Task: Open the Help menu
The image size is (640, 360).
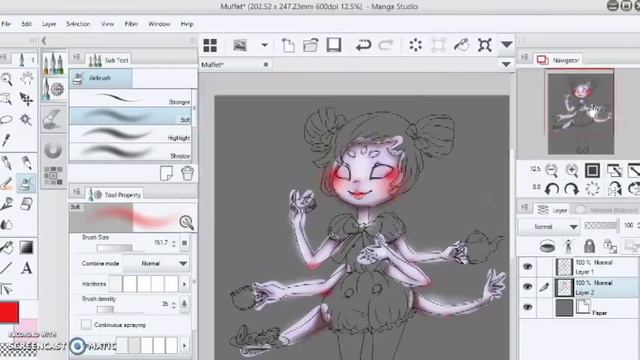Action: [x=187, y=24]
